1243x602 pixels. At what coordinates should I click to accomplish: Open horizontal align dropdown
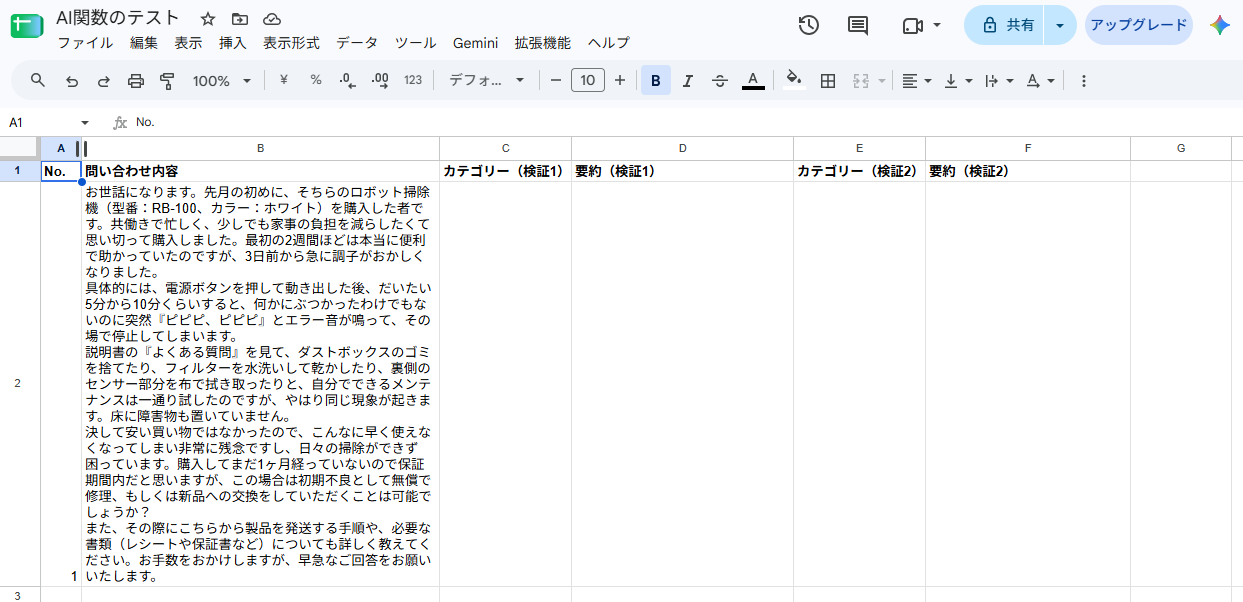coord(916,80)
